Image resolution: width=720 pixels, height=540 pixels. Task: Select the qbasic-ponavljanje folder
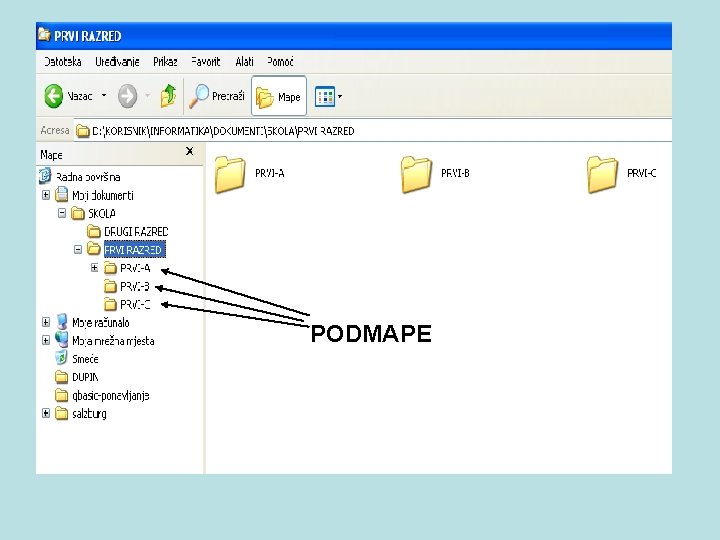pos(111,395)
